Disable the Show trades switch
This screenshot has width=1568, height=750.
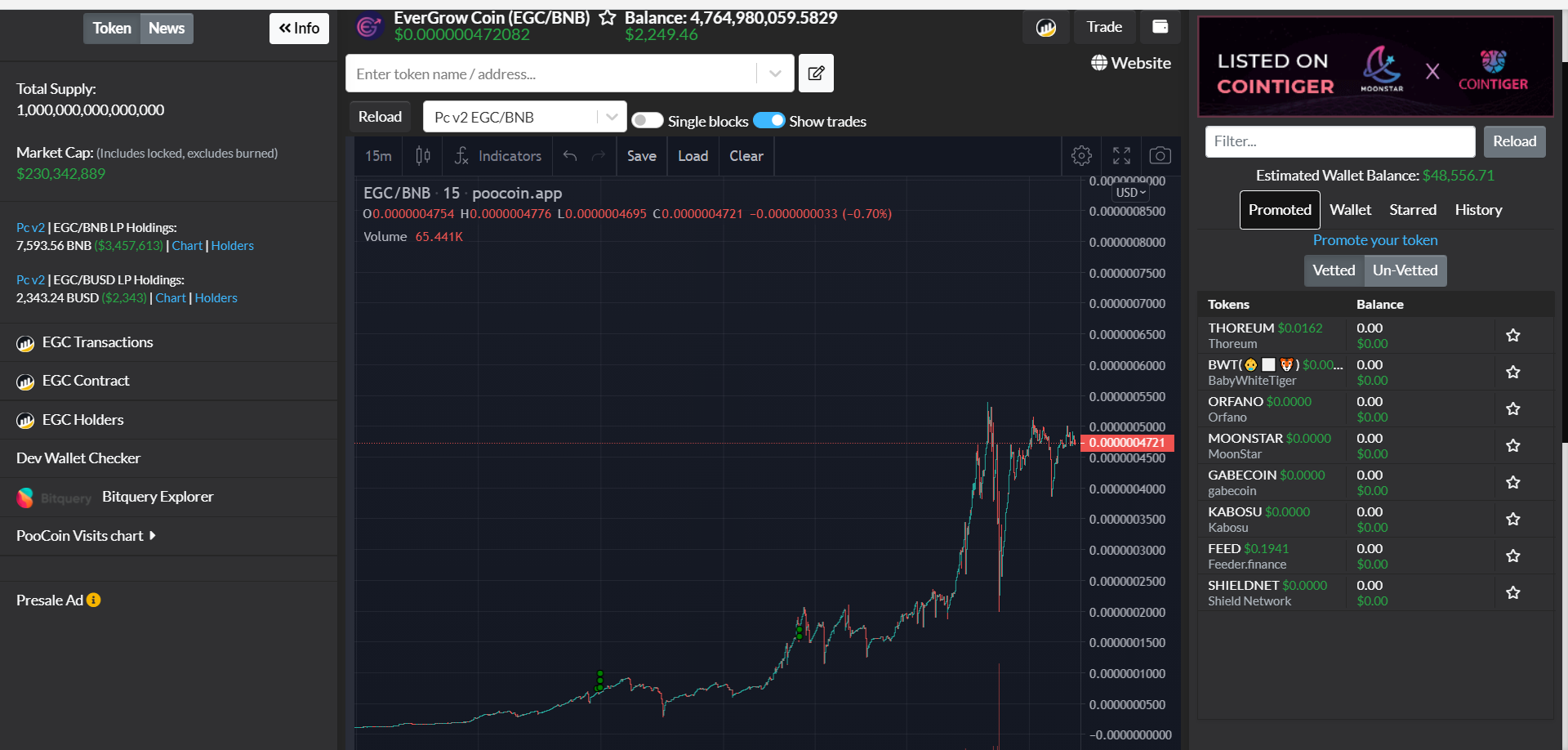tap(768, 121)
